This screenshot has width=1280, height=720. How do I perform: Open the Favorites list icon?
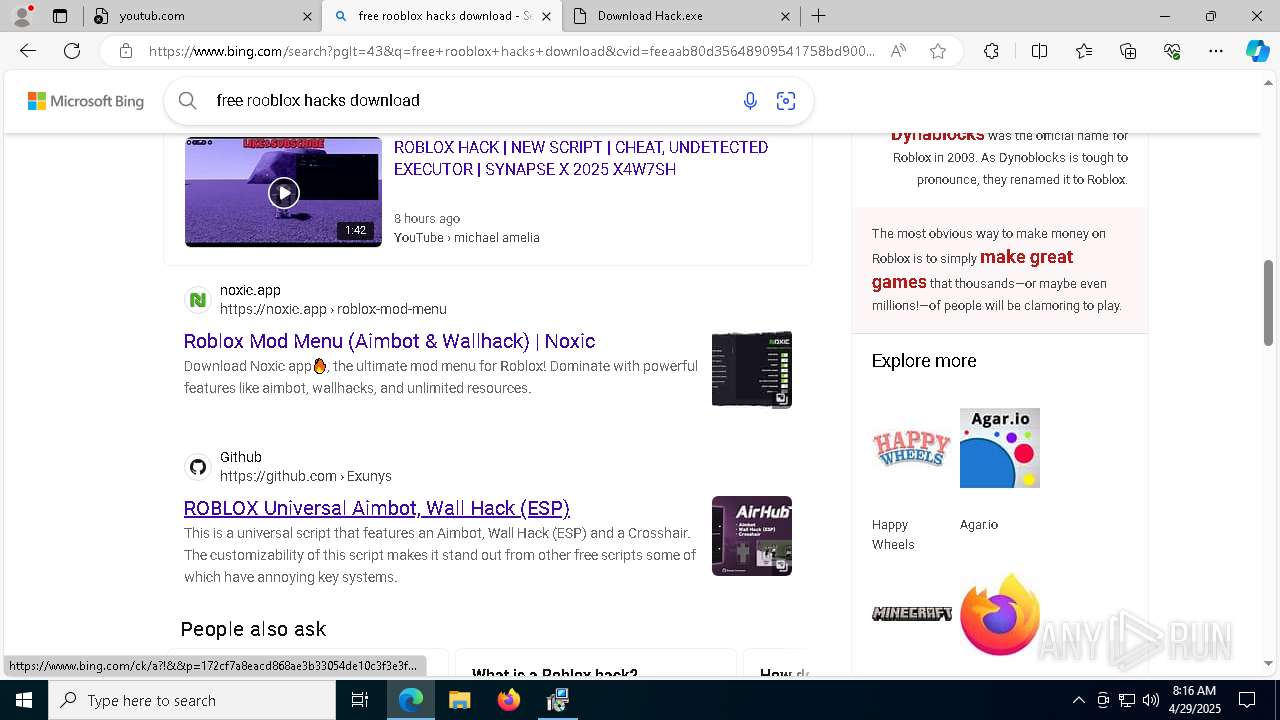[x=1084, y=51]
